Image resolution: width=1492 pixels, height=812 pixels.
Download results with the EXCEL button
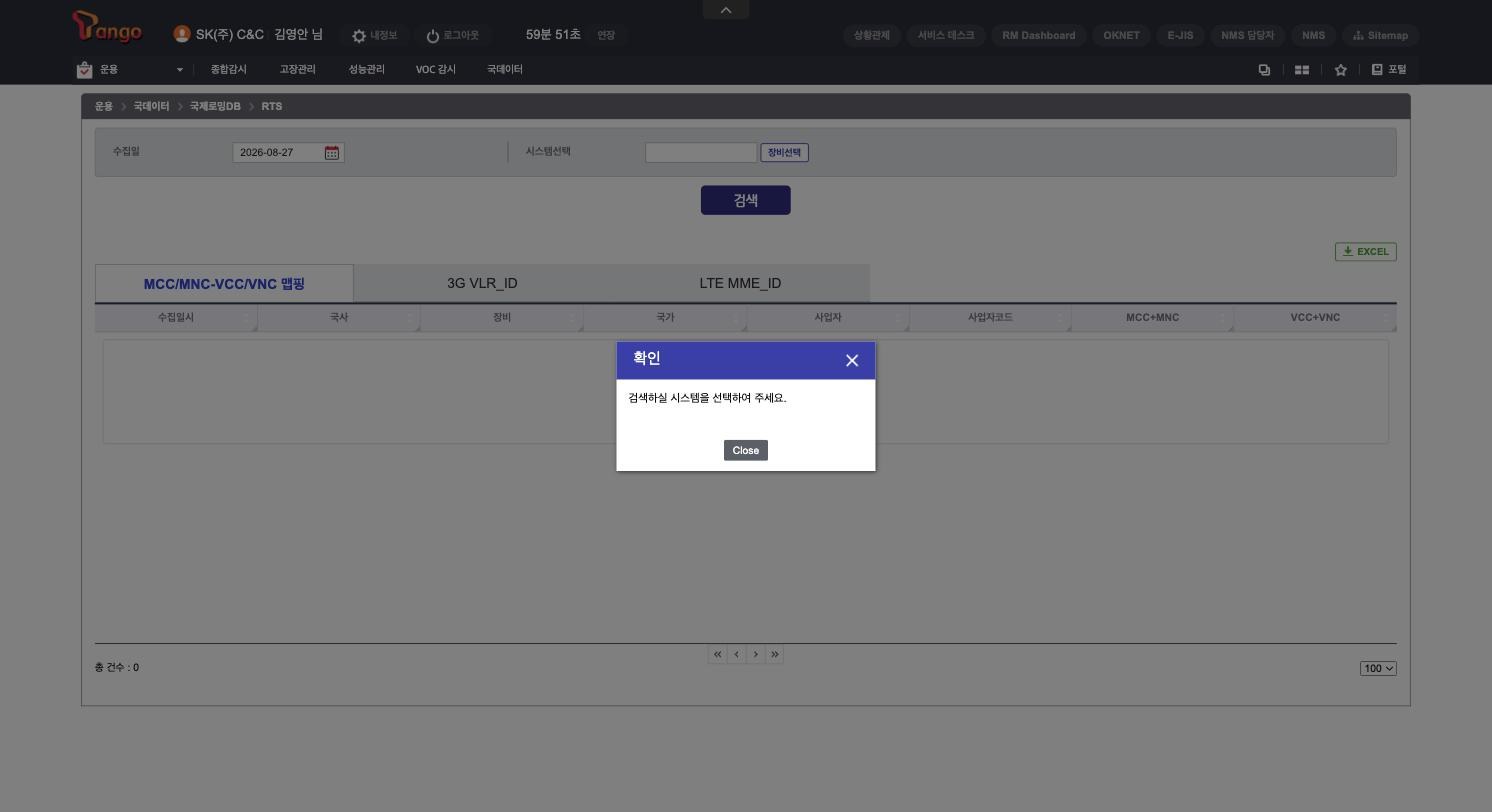[1366, 252]
